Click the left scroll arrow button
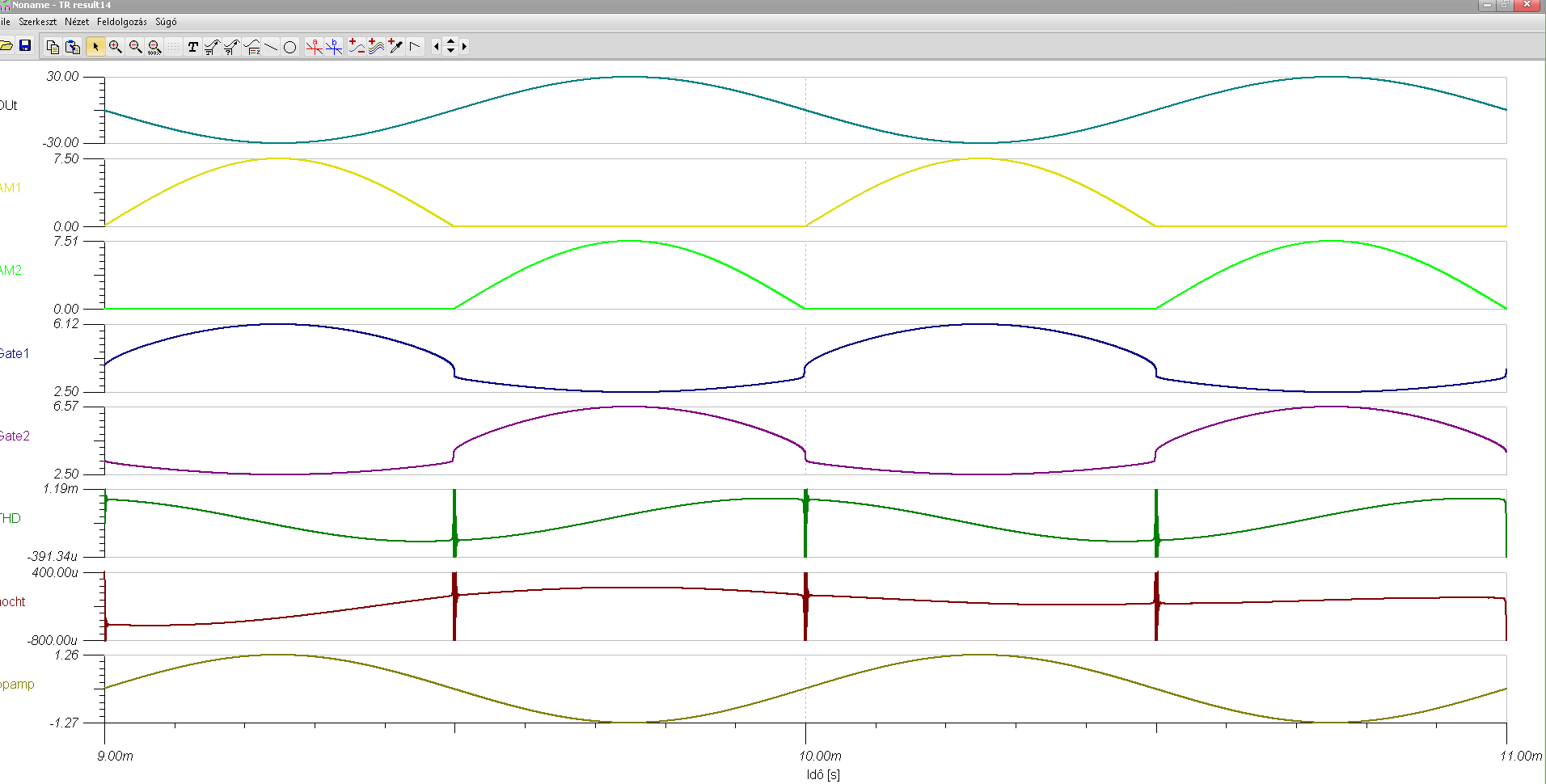 click(x=437, y=46)
